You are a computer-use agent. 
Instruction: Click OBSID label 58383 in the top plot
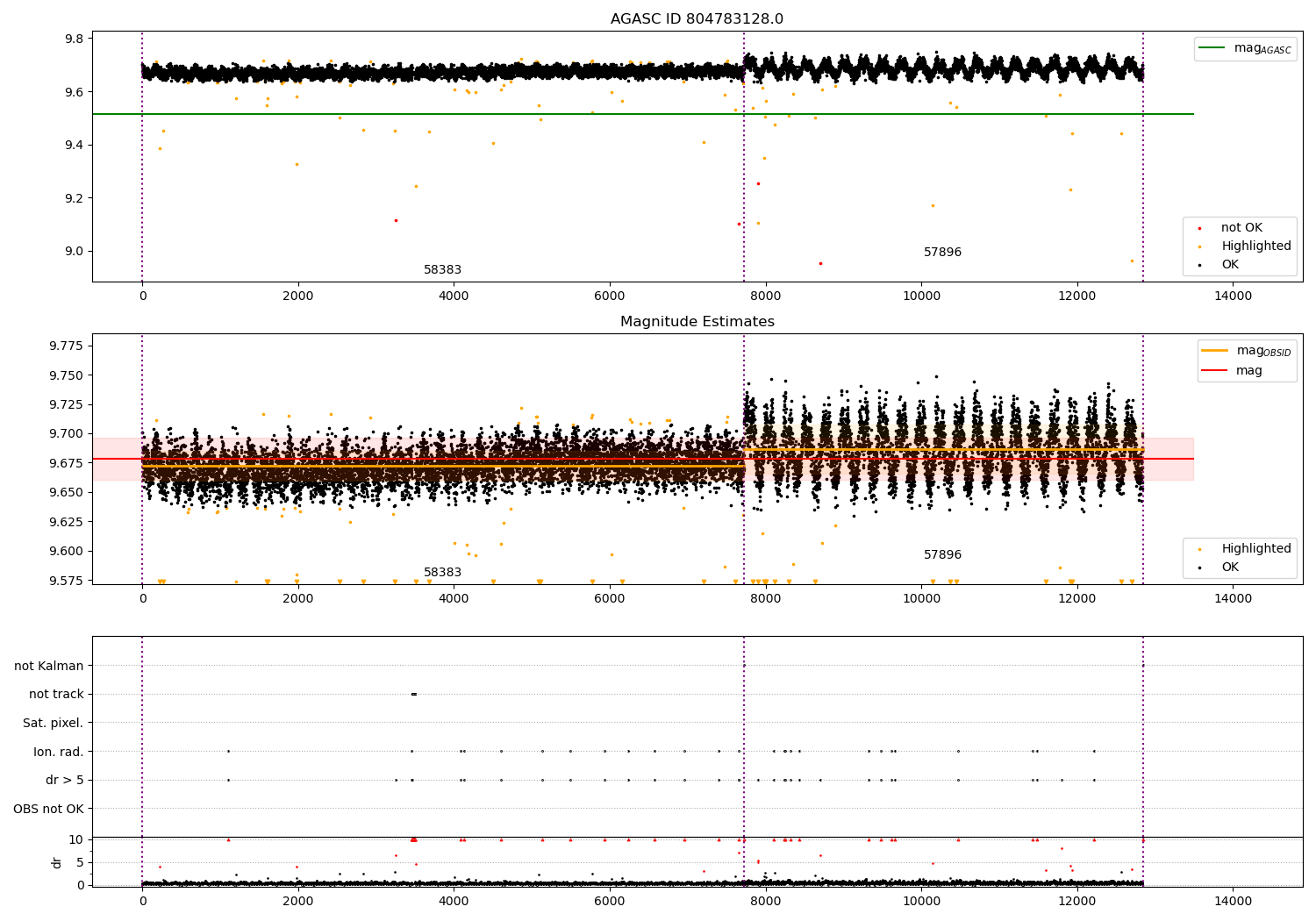coord(442,270)
